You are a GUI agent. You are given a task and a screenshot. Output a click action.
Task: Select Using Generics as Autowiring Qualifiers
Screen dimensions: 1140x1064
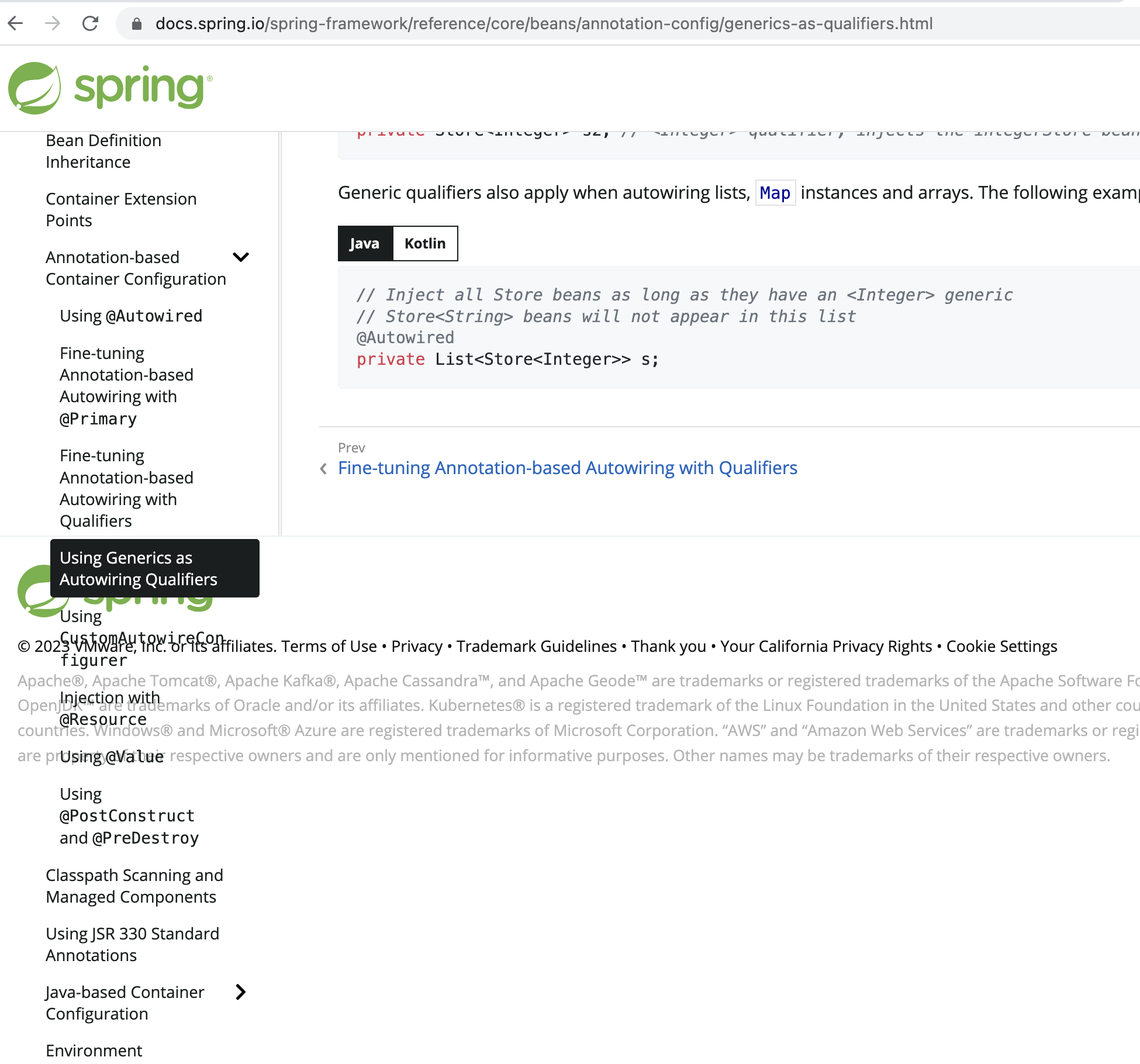click(155, 568)
